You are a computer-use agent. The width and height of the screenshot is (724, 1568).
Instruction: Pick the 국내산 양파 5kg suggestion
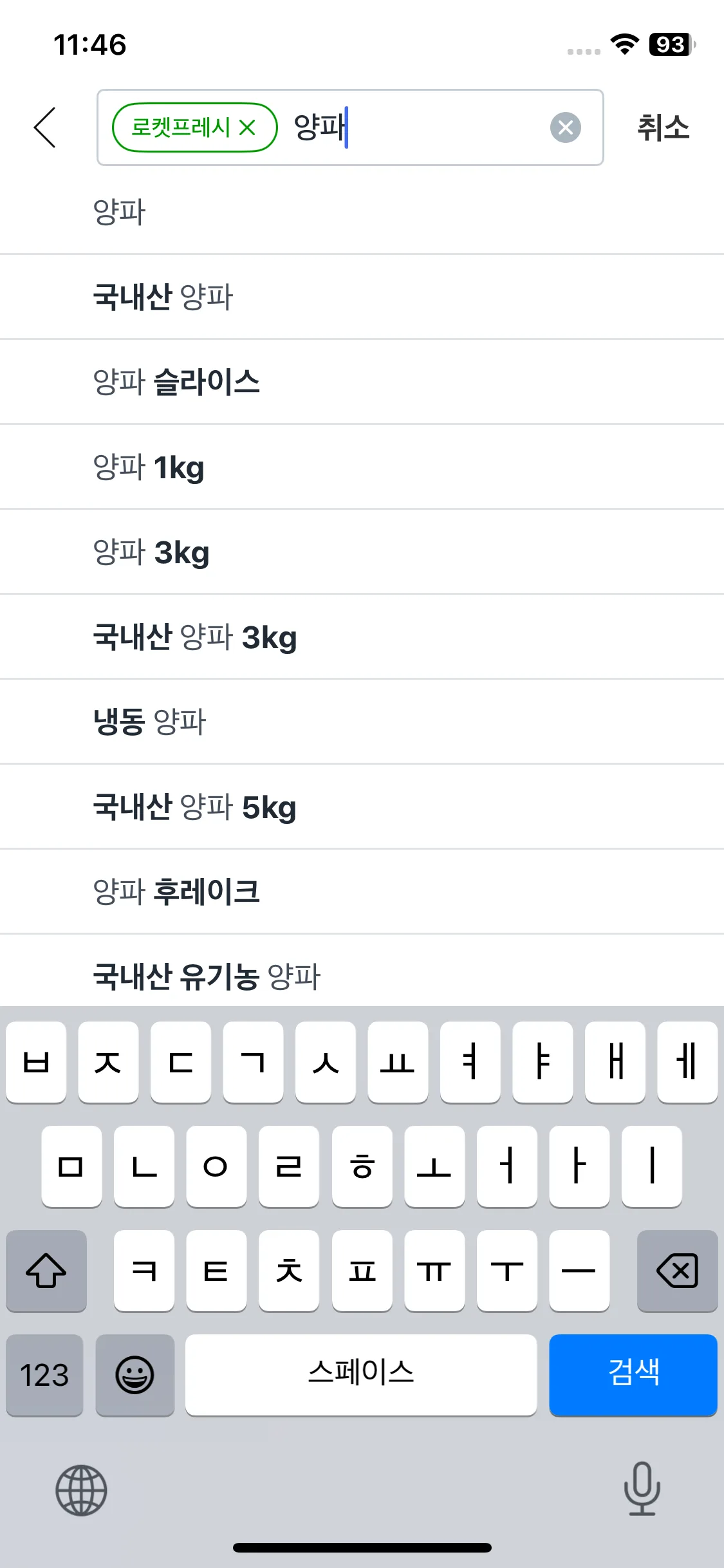pos(362,807)
